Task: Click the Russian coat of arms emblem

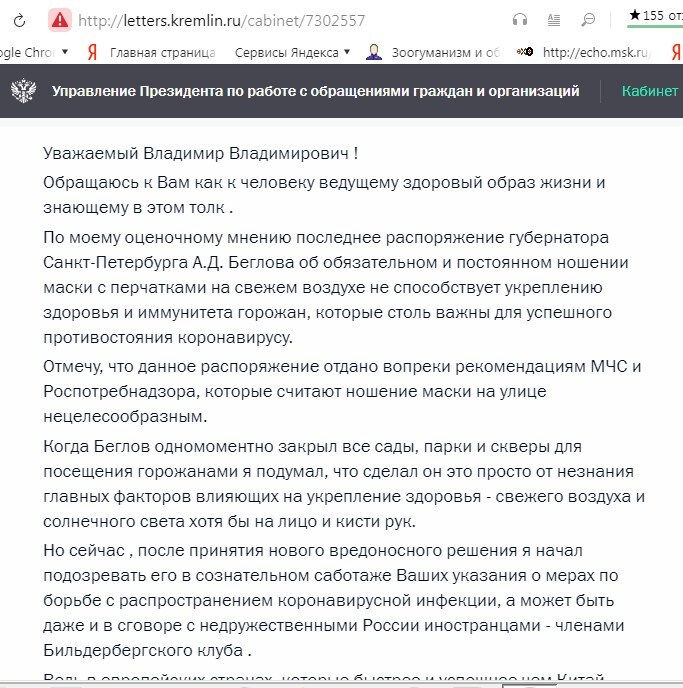Action: coord(22,92)
